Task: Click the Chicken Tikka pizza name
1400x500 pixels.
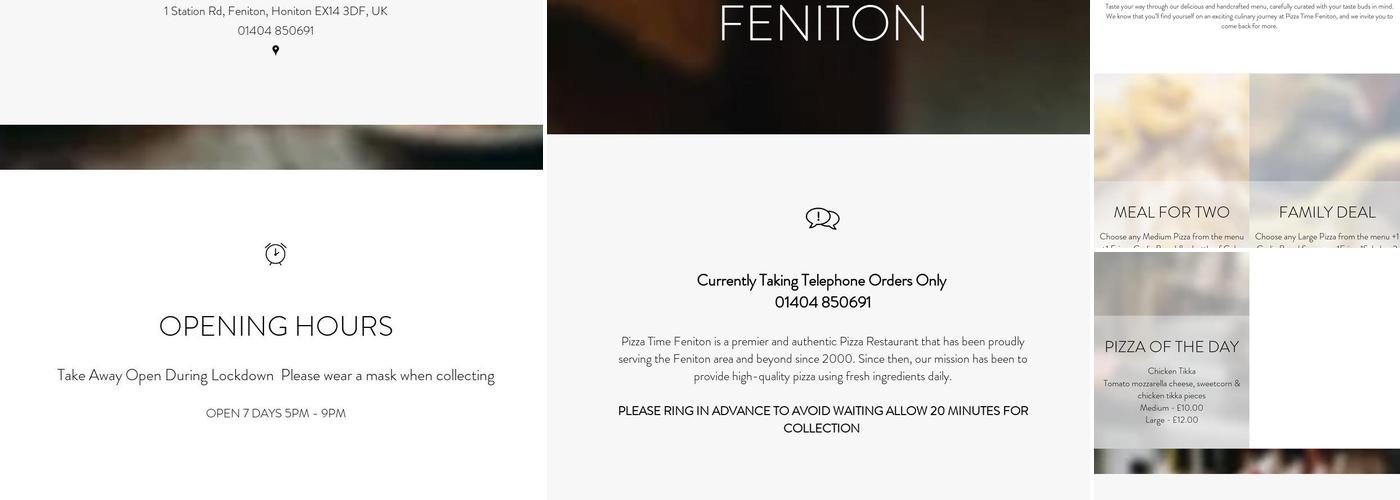Action: pyautogui.click(x=1171, y=371)
